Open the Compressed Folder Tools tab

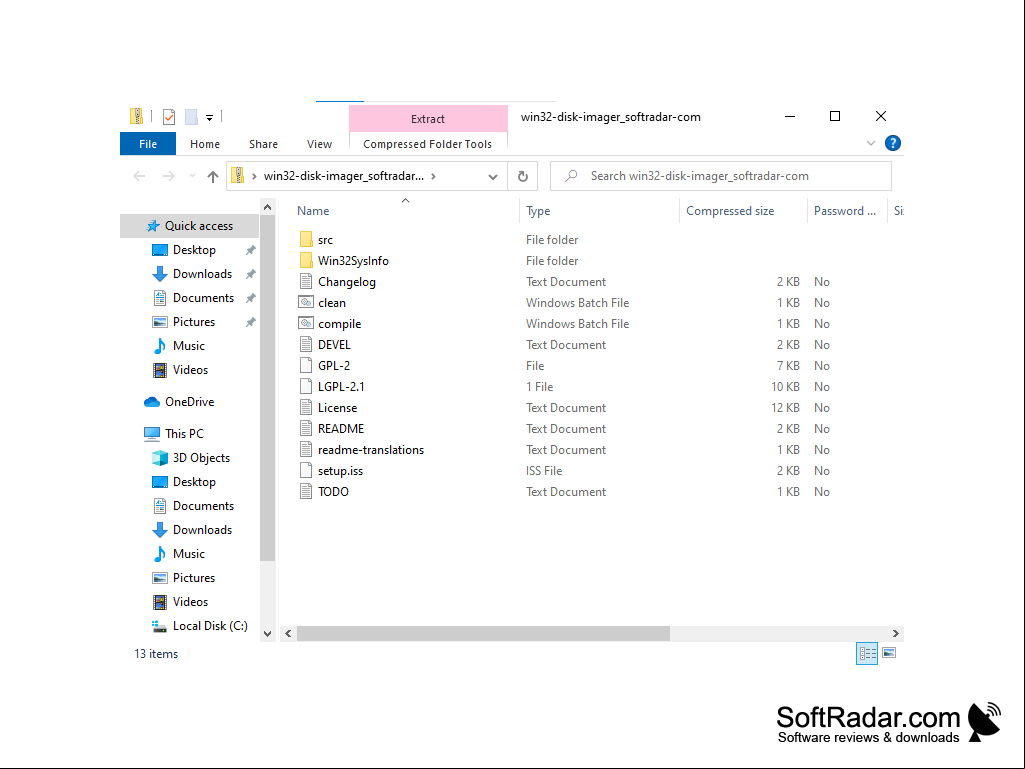tap(428, 144)
